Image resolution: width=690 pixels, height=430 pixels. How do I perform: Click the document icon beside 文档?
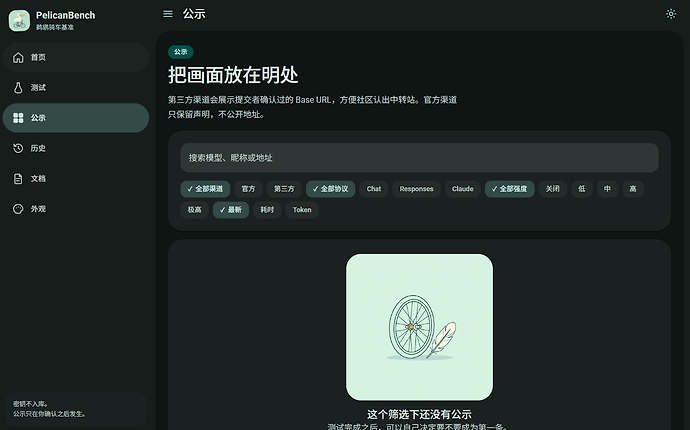tap(18, 179)
